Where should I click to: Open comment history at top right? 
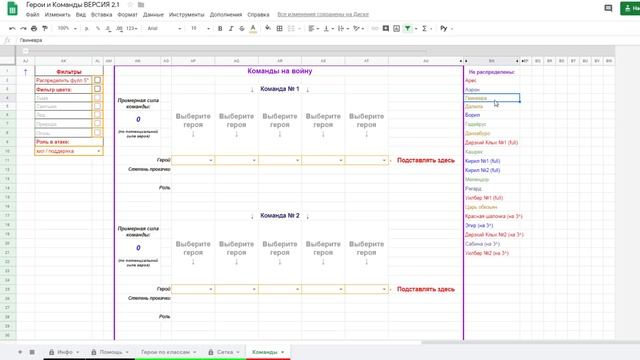(608, 8)
